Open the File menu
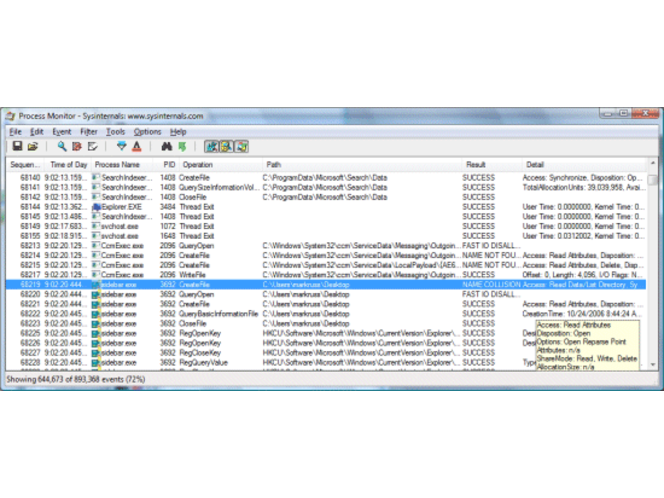 click(15, 132)
